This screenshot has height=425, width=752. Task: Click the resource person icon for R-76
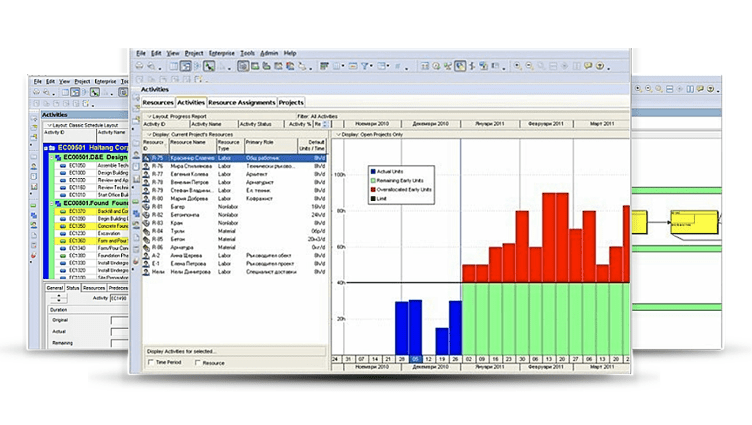tap(146, 165)
